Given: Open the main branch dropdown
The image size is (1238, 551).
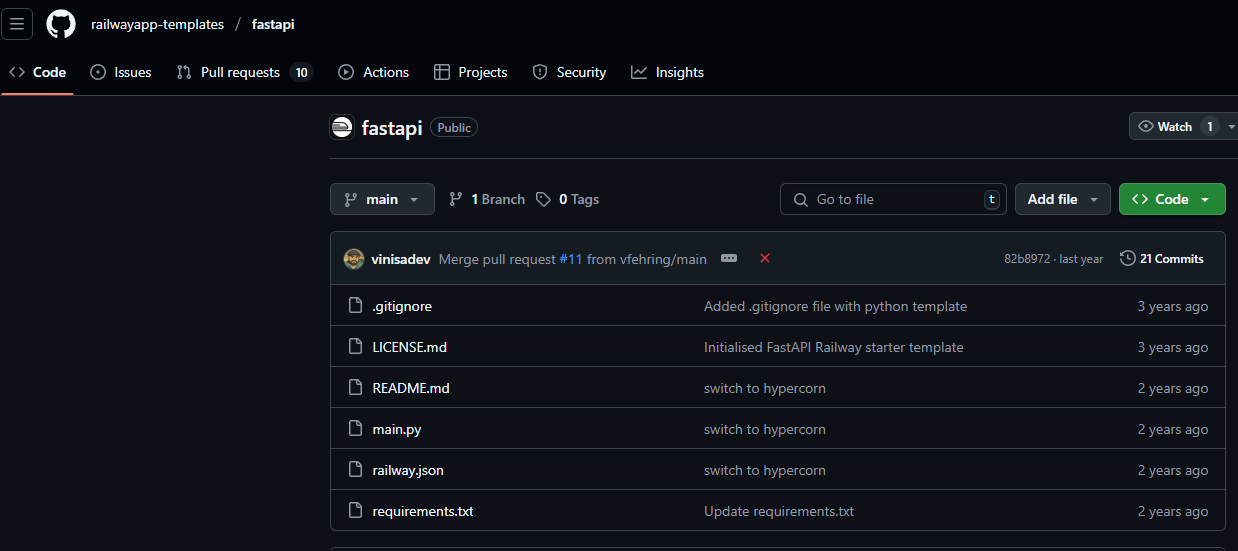Looking at the screenshot, I should [x=382, y=199].
